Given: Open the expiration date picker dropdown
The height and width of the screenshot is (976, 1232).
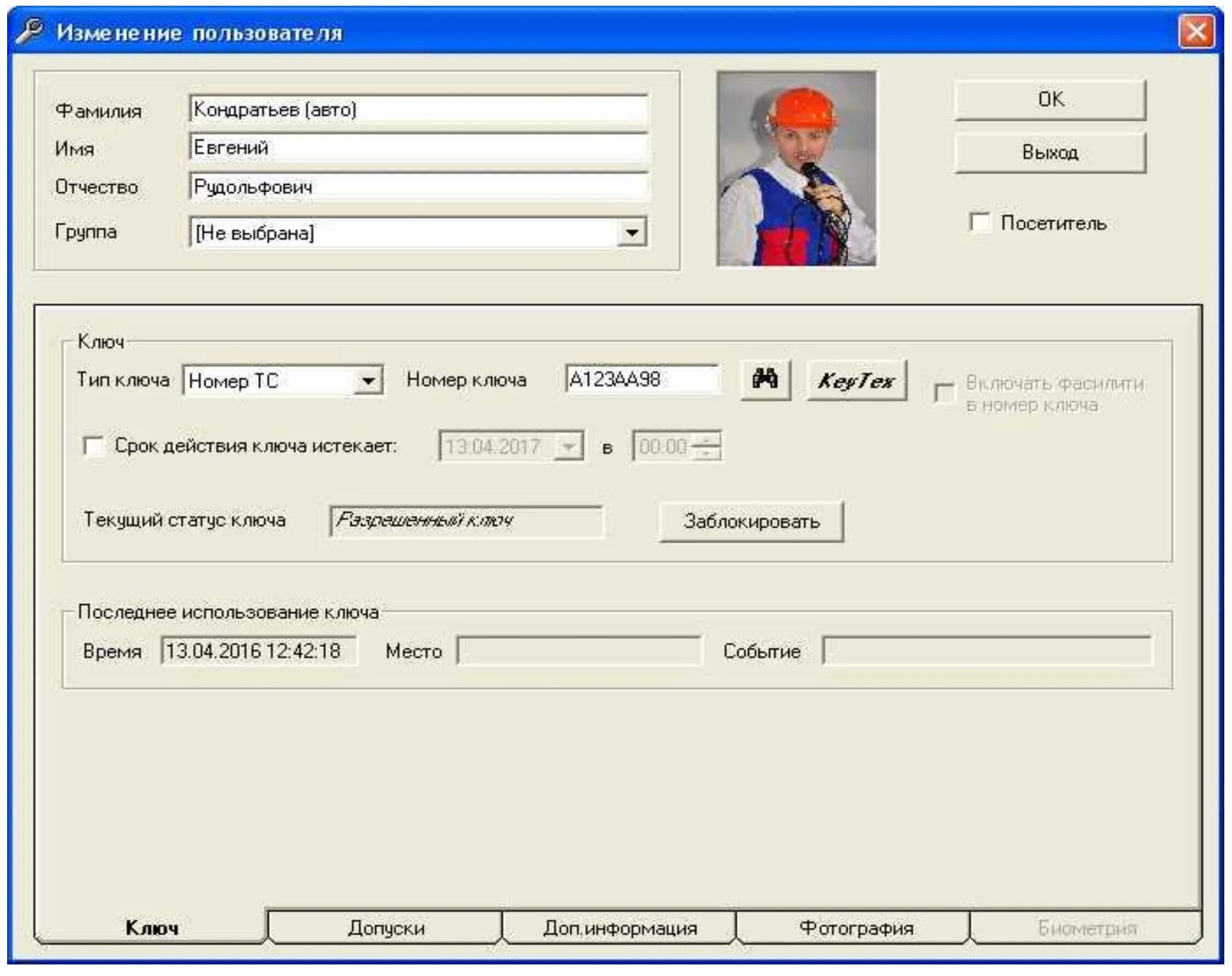Looking at the screenshot, I should (x=569, y=447).
